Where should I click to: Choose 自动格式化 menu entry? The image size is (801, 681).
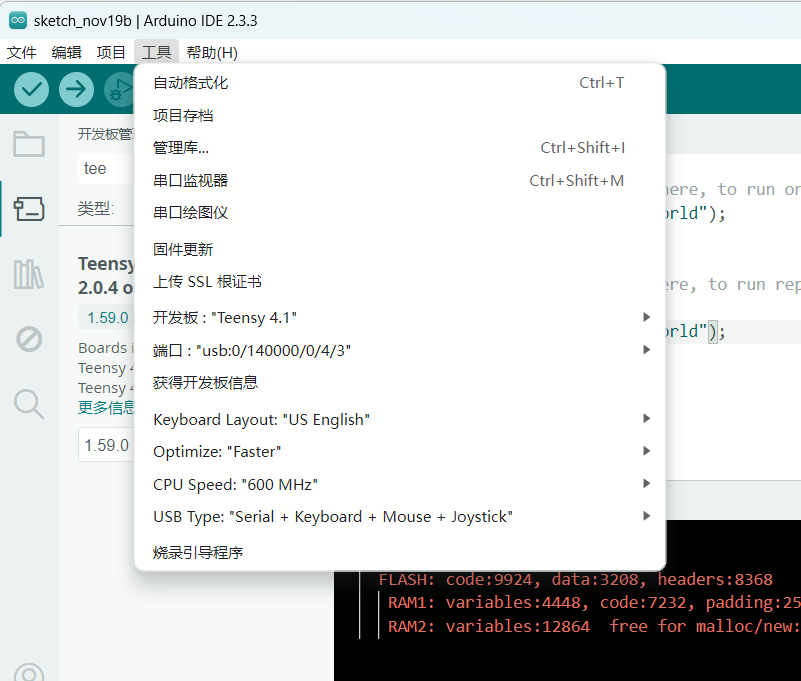191,83
